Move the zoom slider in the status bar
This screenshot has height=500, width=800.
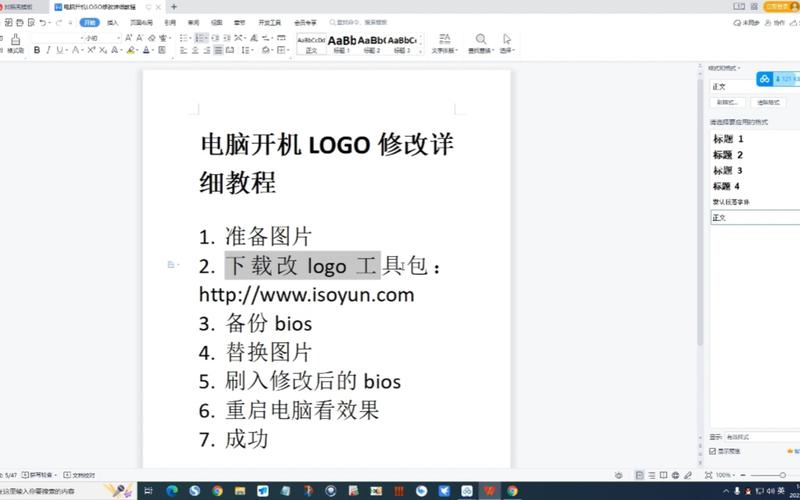coord(782,475)
